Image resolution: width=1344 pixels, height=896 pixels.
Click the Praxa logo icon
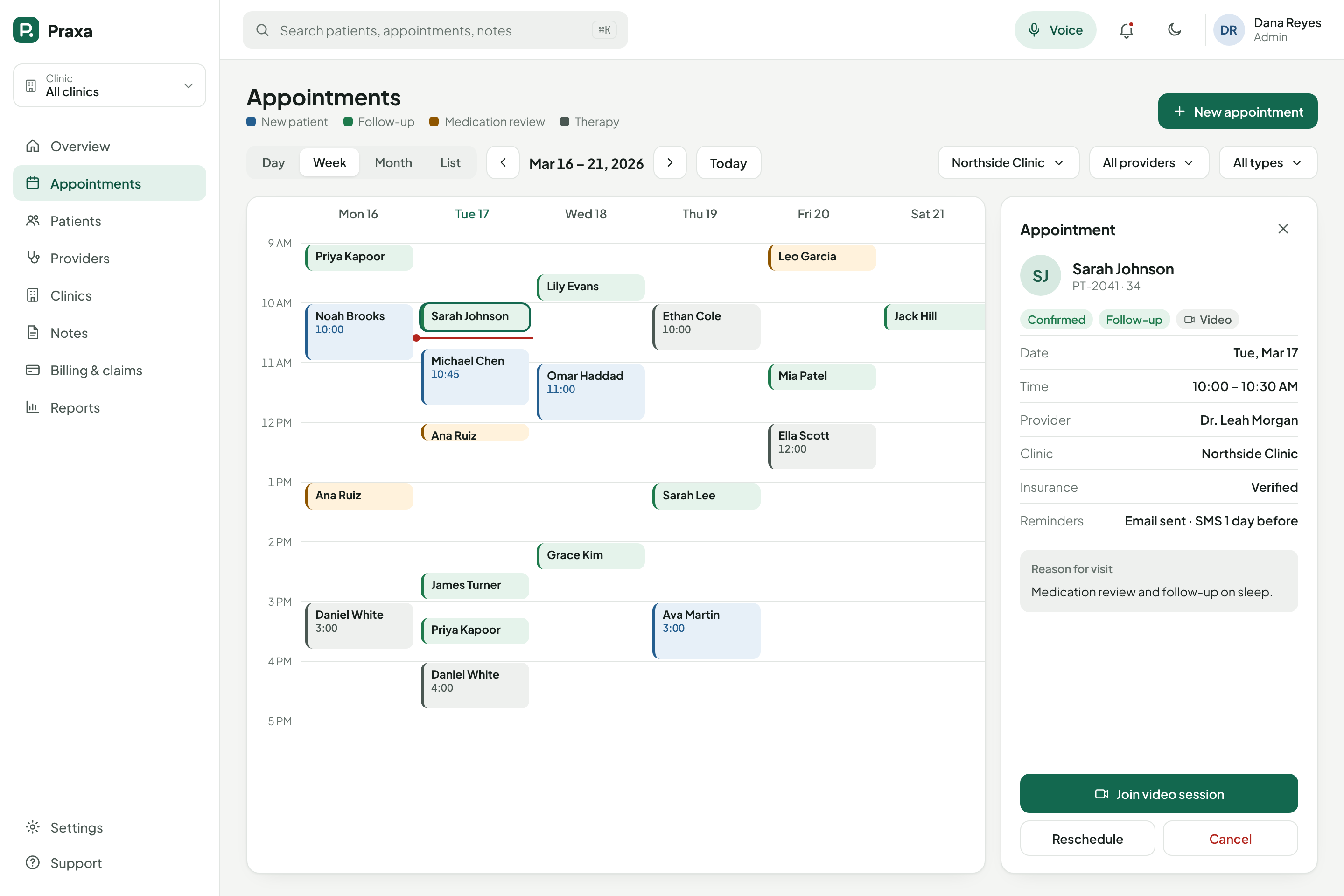[x=26, y=30]
